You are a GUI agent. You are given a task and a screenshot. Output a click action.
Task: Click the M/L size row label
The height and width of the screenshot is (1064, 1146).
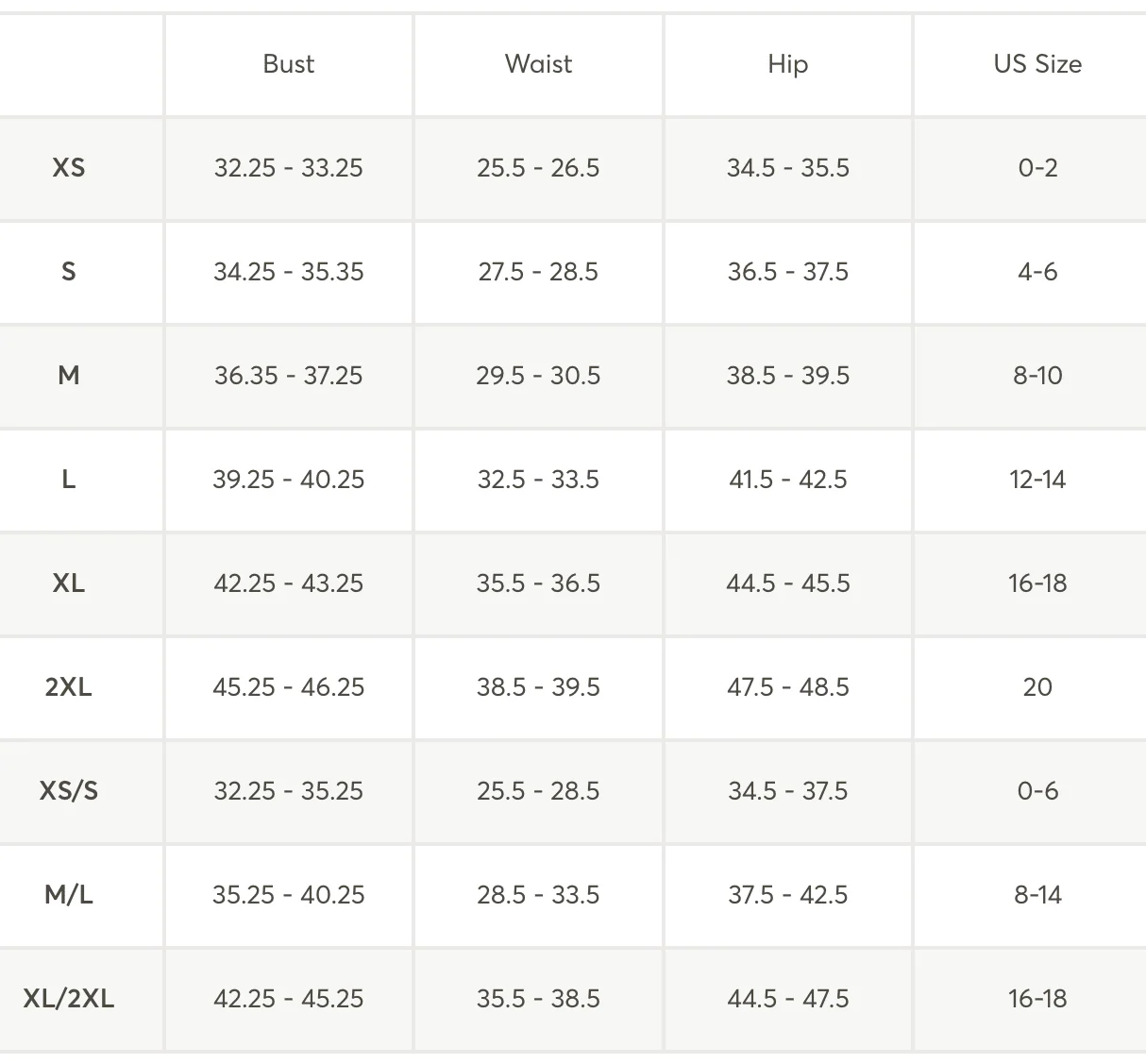pos(69,895)
